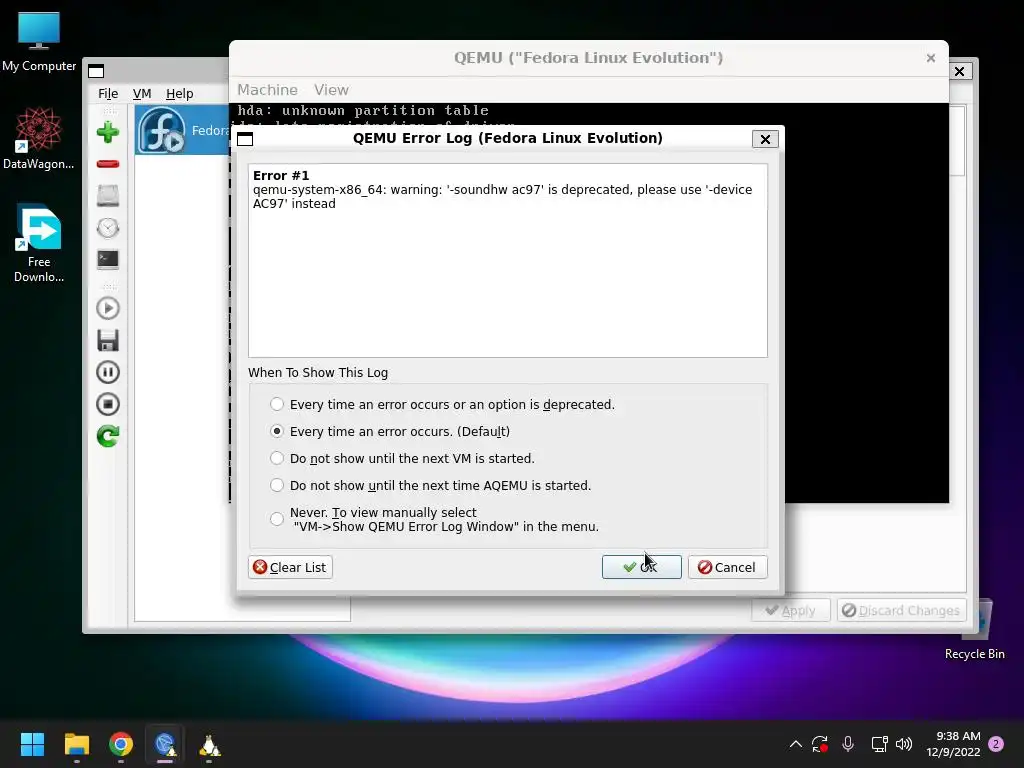Click the Linux penguin taskbar icon
The height and width of the screenshot is (768, 1024).
(210, 744)
